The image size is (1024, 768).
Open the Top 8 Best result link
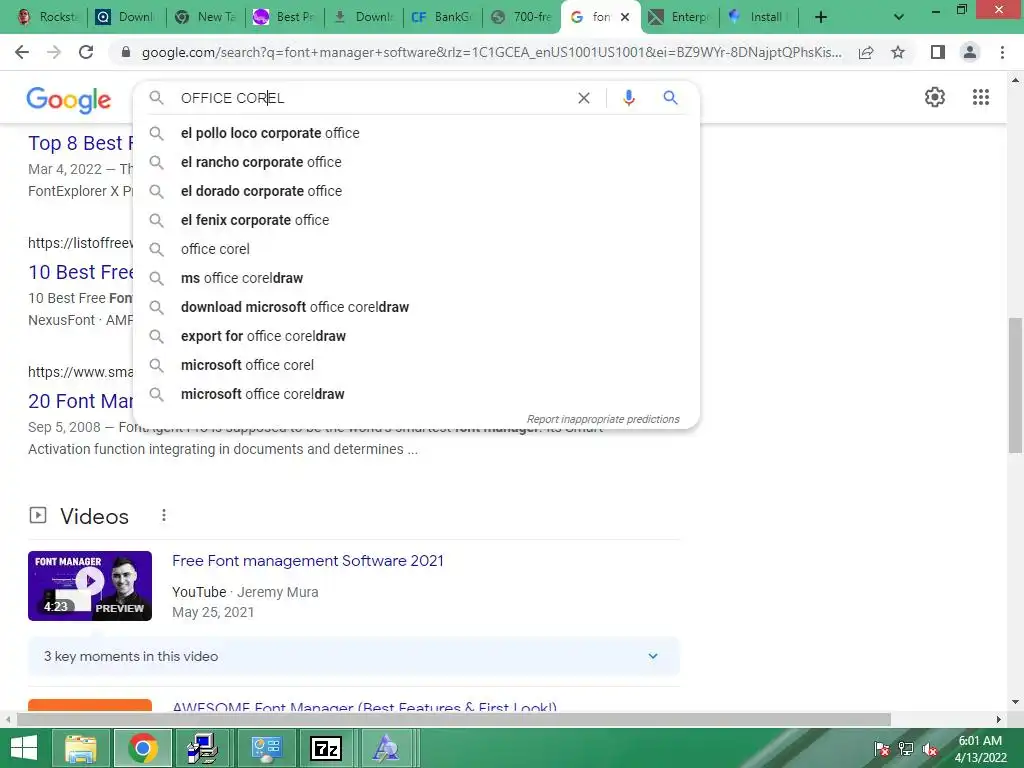[80, 143]
